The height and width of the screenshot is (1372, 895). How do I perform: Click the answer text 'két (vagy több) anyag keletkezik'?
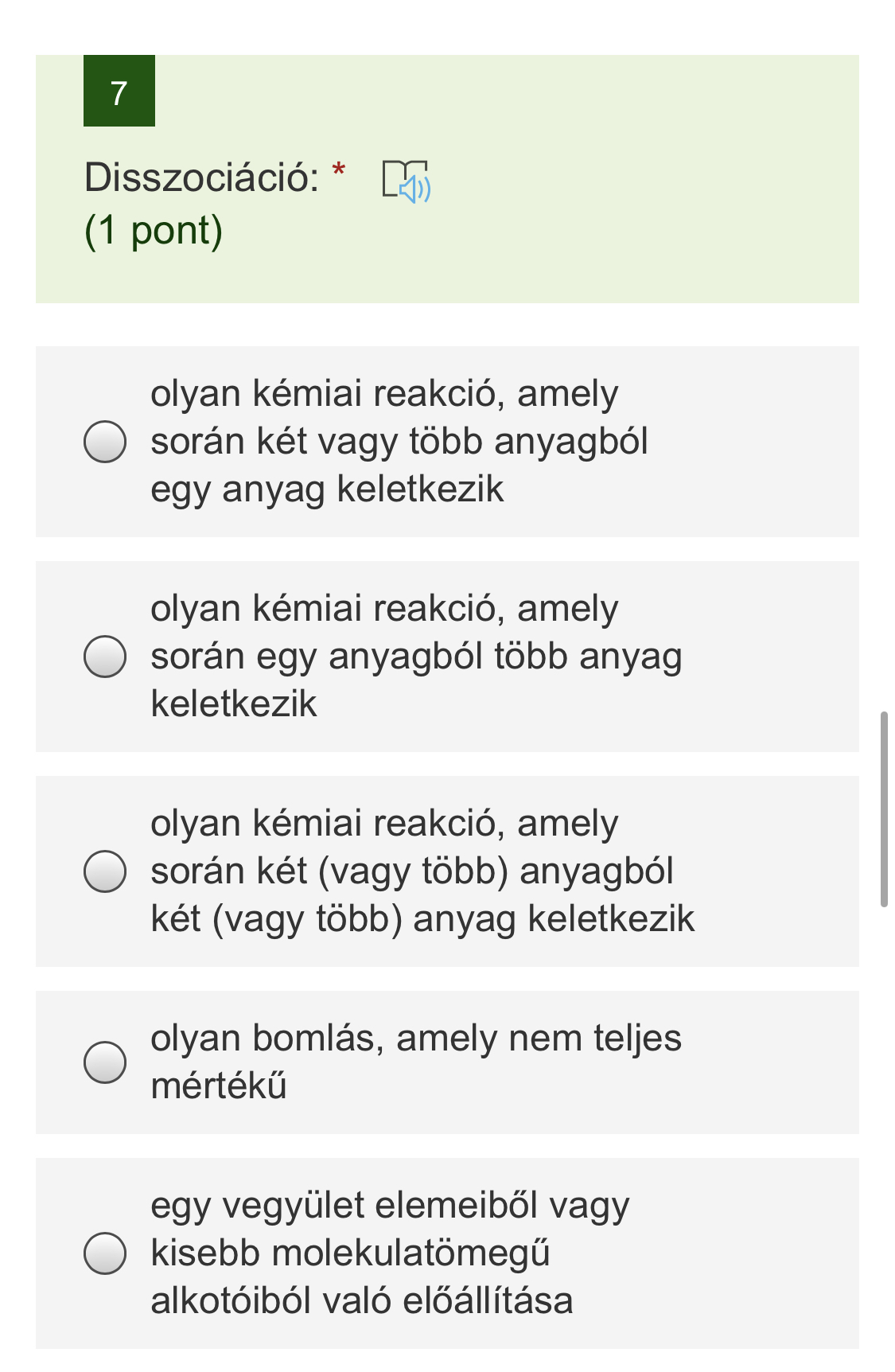tap(422, 918)
